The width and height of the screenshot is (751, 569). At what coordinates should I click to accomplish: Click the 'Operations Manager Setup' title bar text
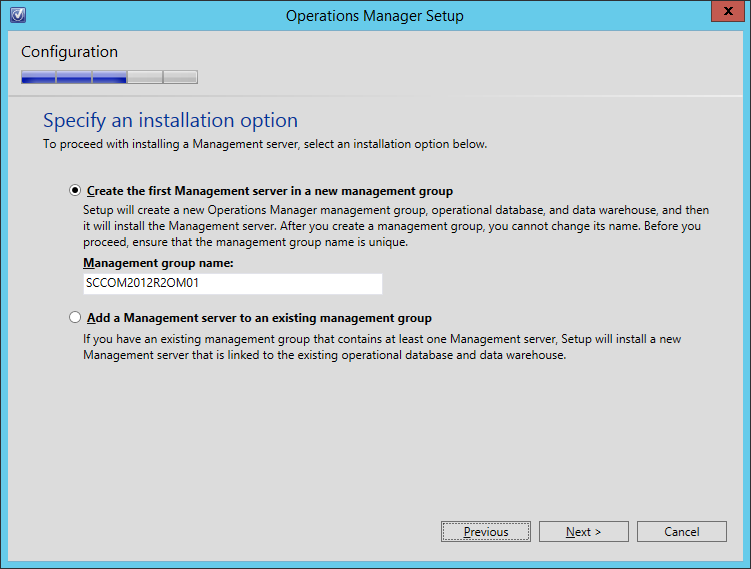(x=374, y=16)
